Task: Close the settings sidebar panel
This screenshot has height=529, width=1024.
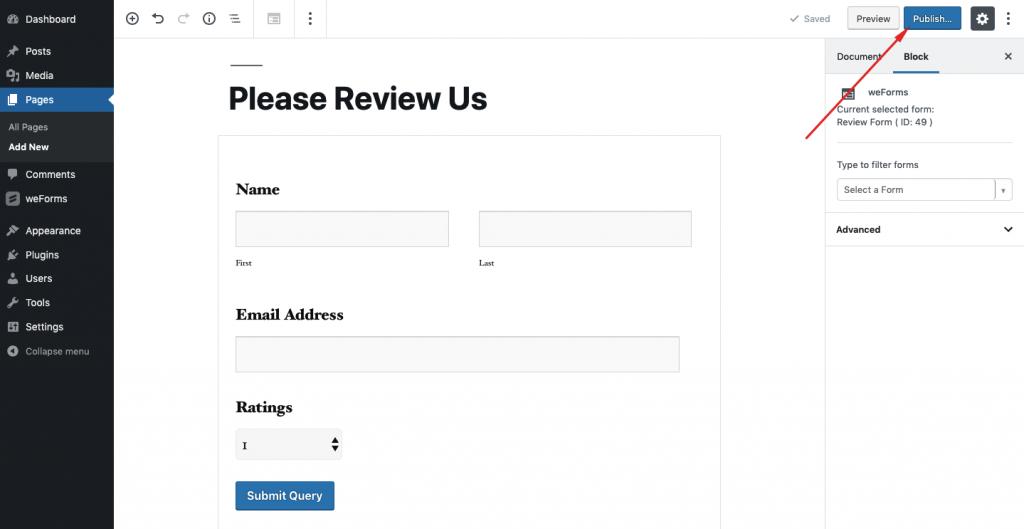Action: point(1007,57)
